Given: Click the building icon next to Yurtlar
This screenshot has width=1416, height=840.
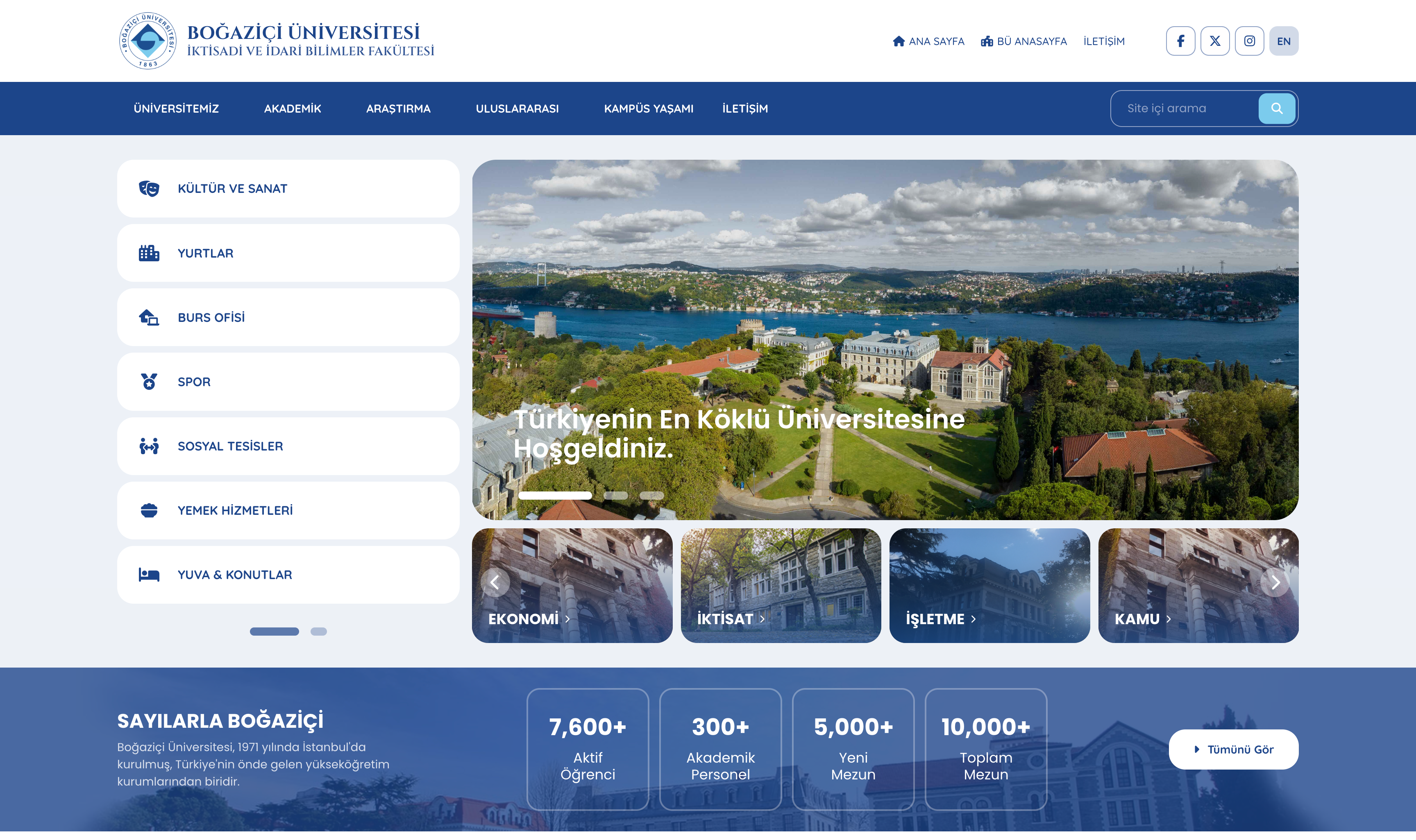Looking at the screenshot, I should pyautogui.click(x=149, y=253).
